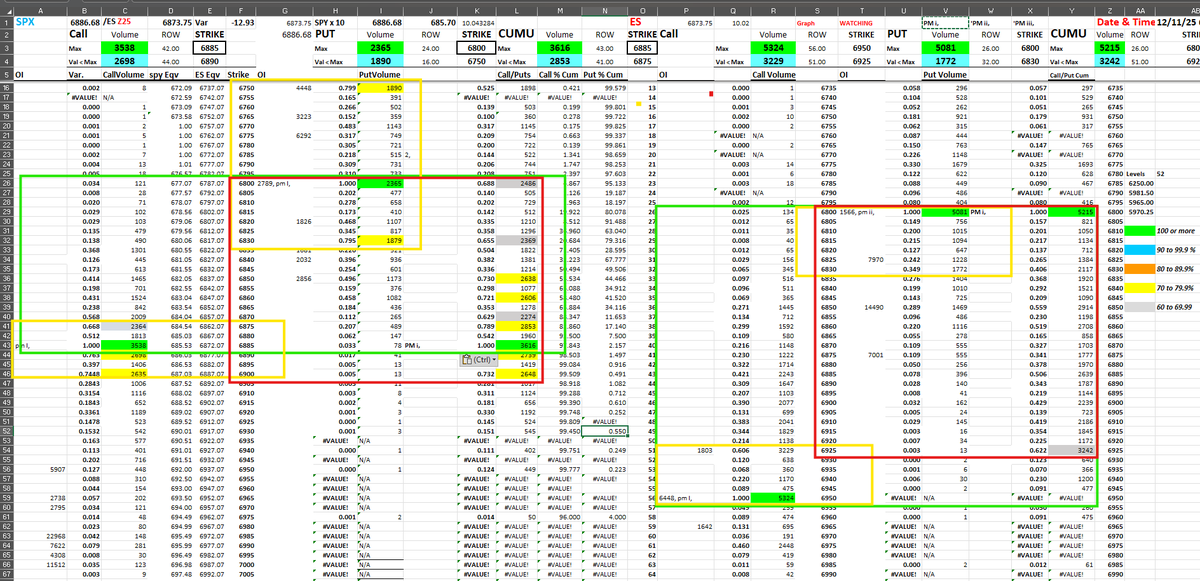
Task: Click the cyan CUMU volume cell 2853 in row 4
Action: (x=561, y=61)
